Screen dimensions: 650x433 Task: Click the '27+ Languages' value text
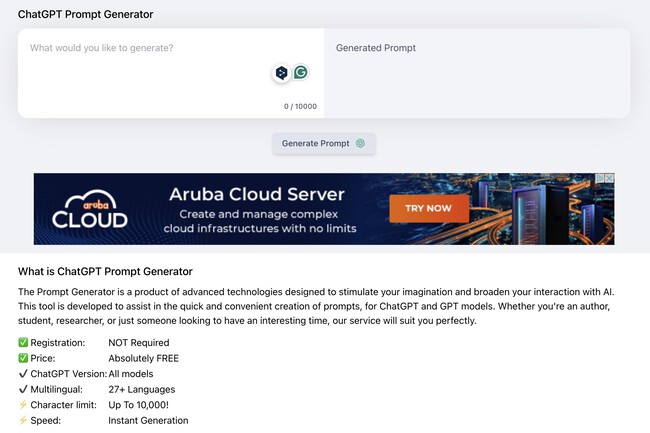pyautogui.click(x=144, y=389)
